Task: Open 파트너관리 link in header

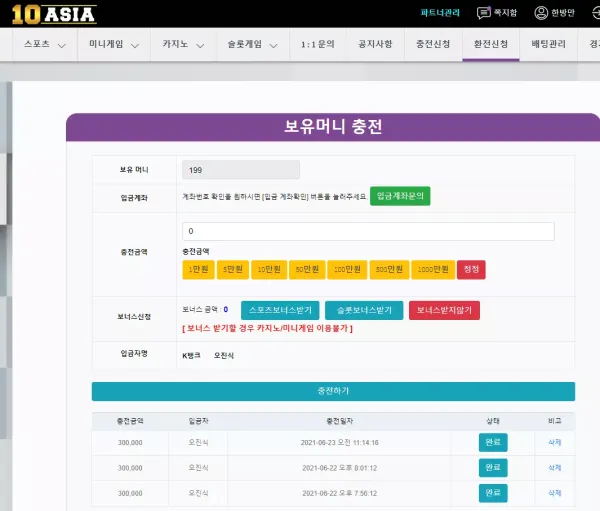Action: coord(440,13)
